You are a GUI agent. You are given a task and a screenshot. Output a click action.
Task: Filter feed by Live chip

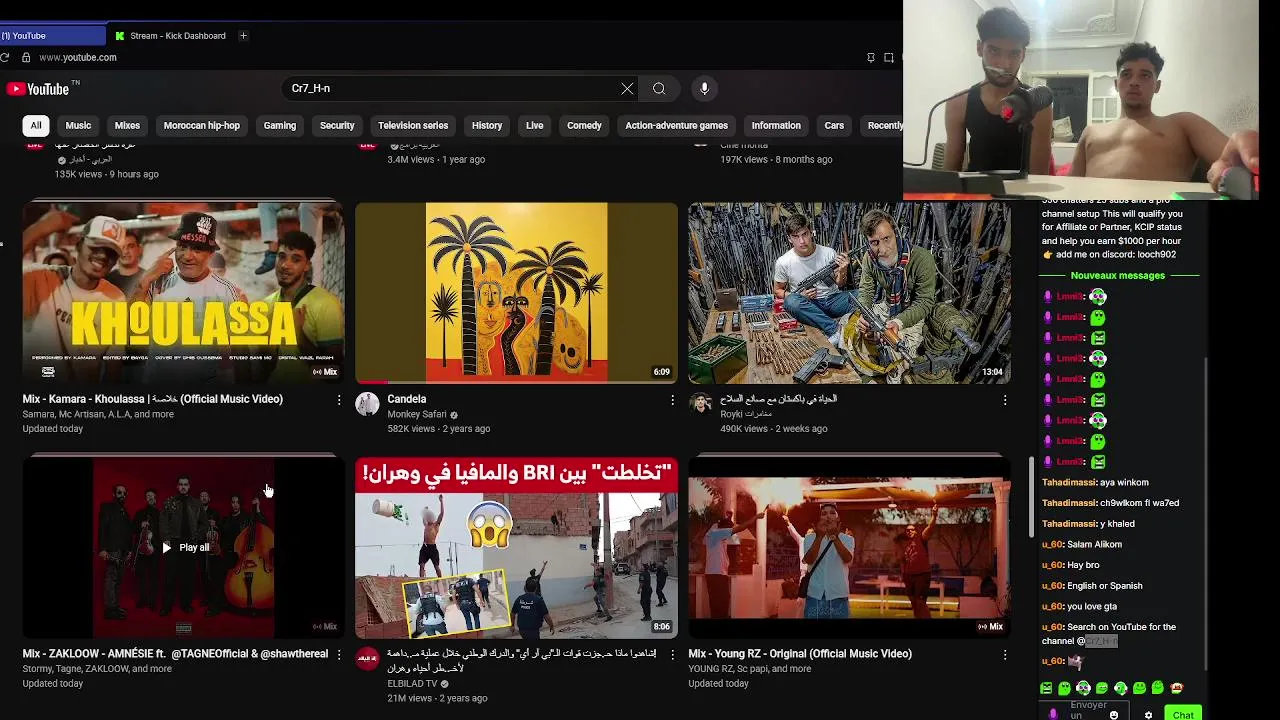(535, 126)
